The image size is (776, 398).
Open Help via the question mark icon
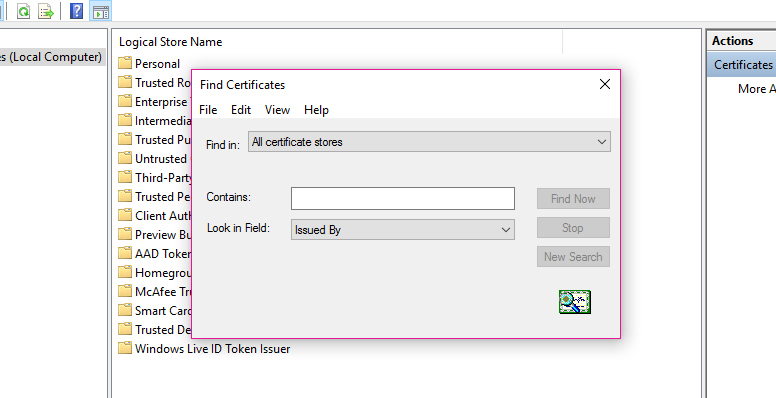click(76, 11)
